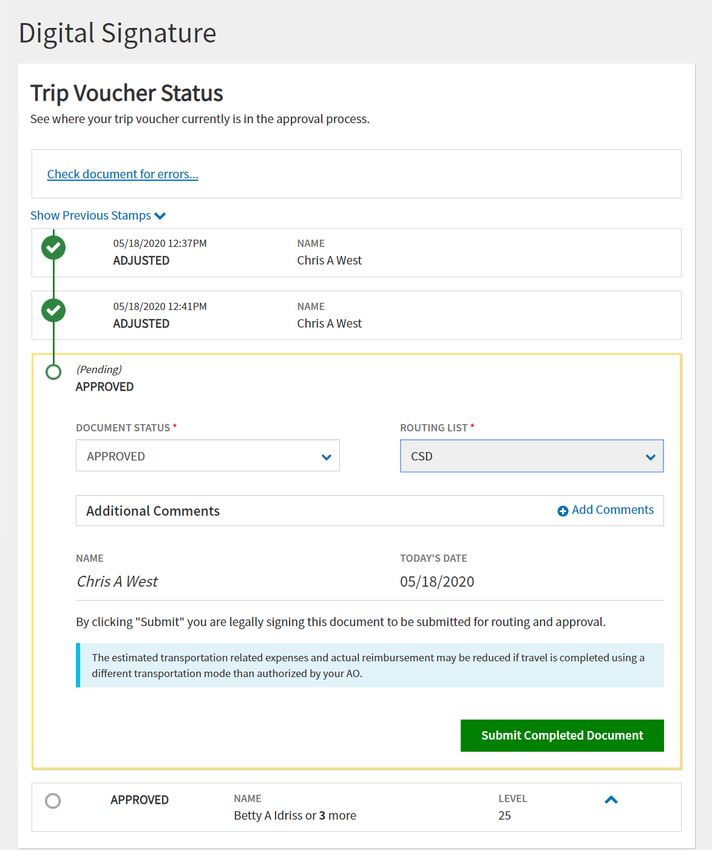Click the transportation expenses info notice
The width and height of the screenshot is (712, 850).
370,665
